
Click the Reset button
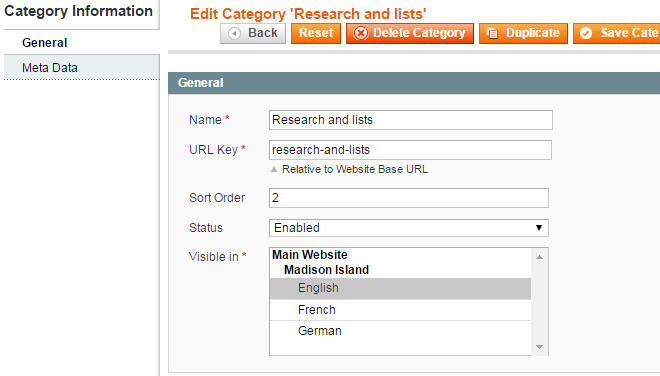316,33
